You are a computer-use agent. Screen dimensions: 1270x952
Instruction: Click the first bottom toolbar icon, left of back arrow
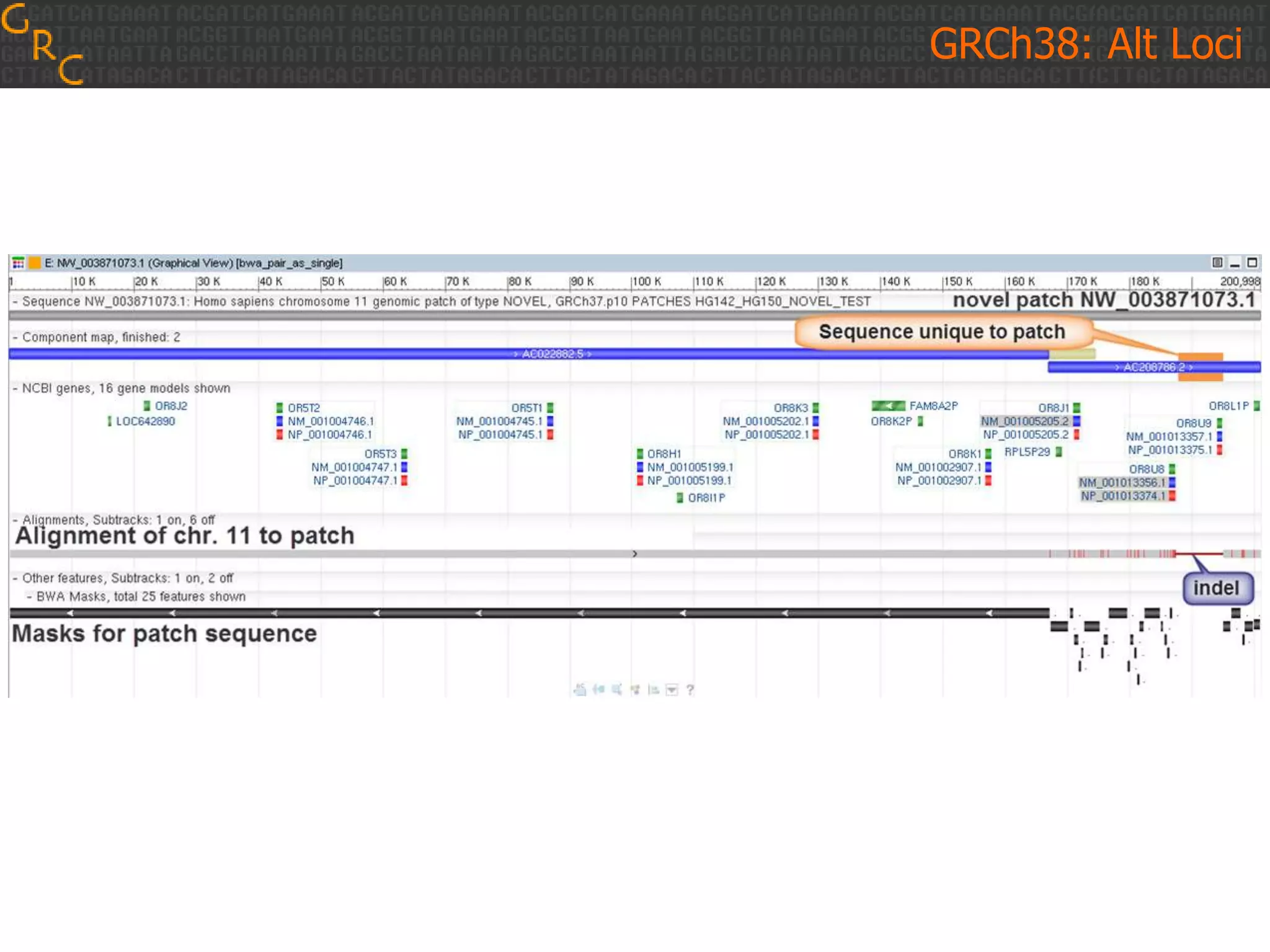pyautogui.click(x=580, y=689)
